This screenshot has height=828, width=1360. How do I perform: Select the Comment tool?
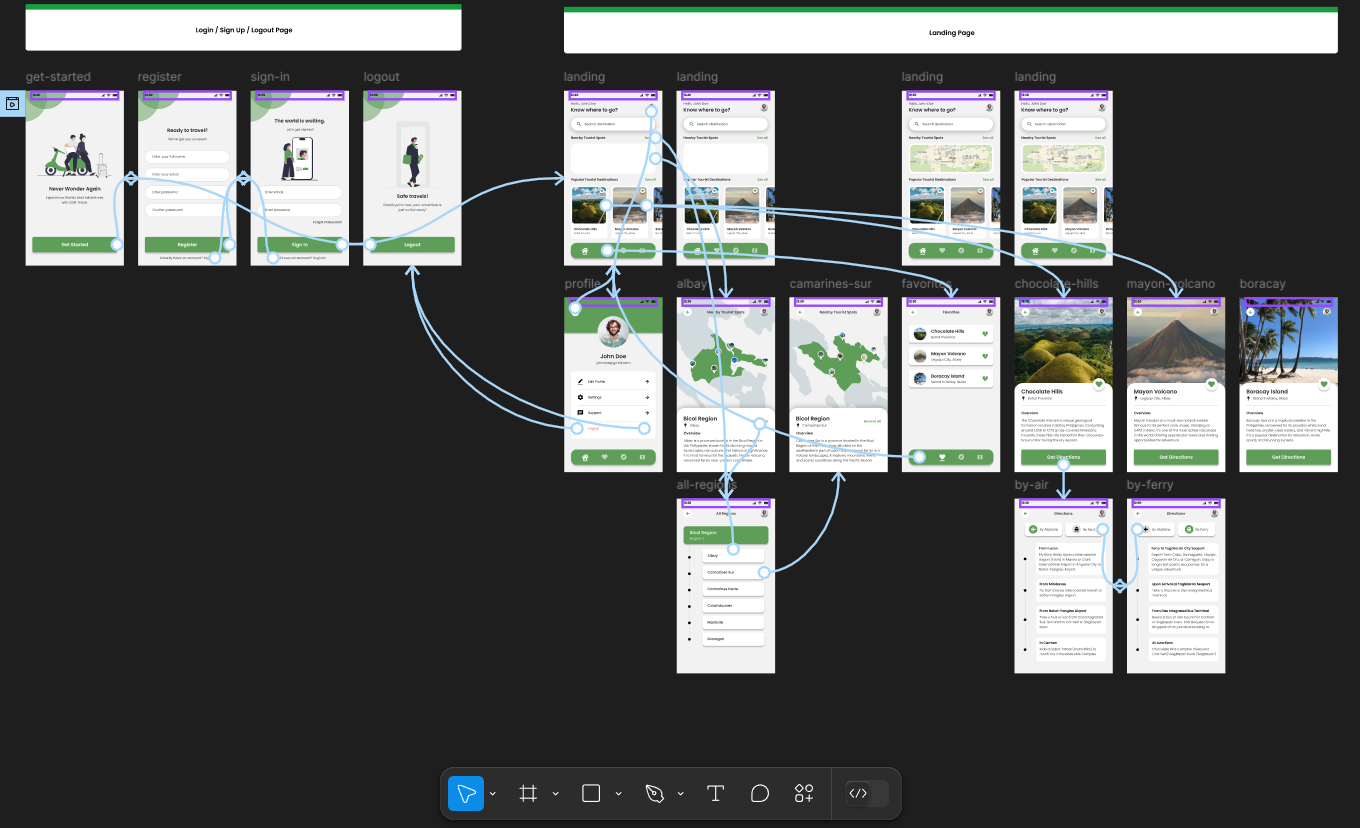pyautogui.click(x=760, y=794)
